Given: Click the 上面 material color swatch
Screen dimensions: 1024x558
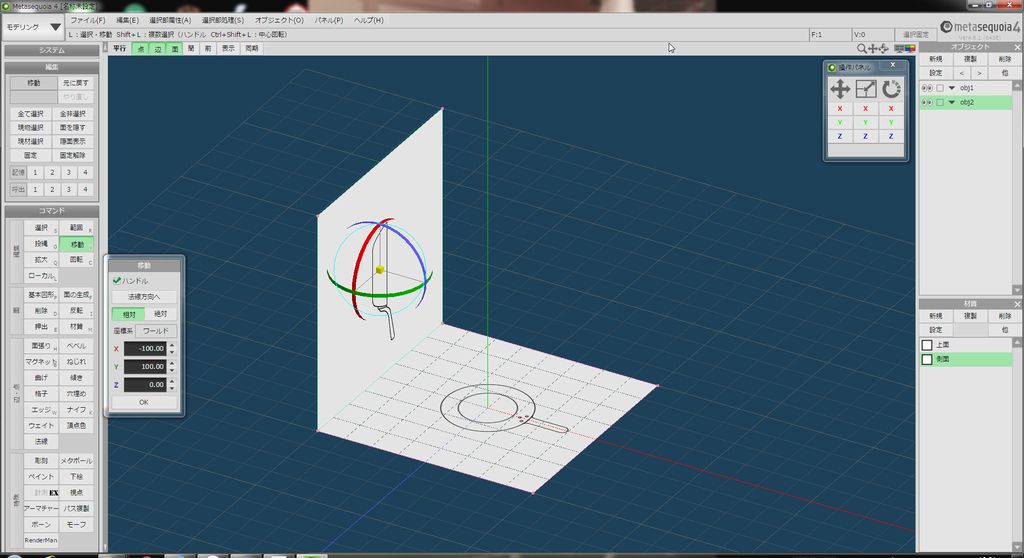Looking at the screenshot, I should coord(927,345).
